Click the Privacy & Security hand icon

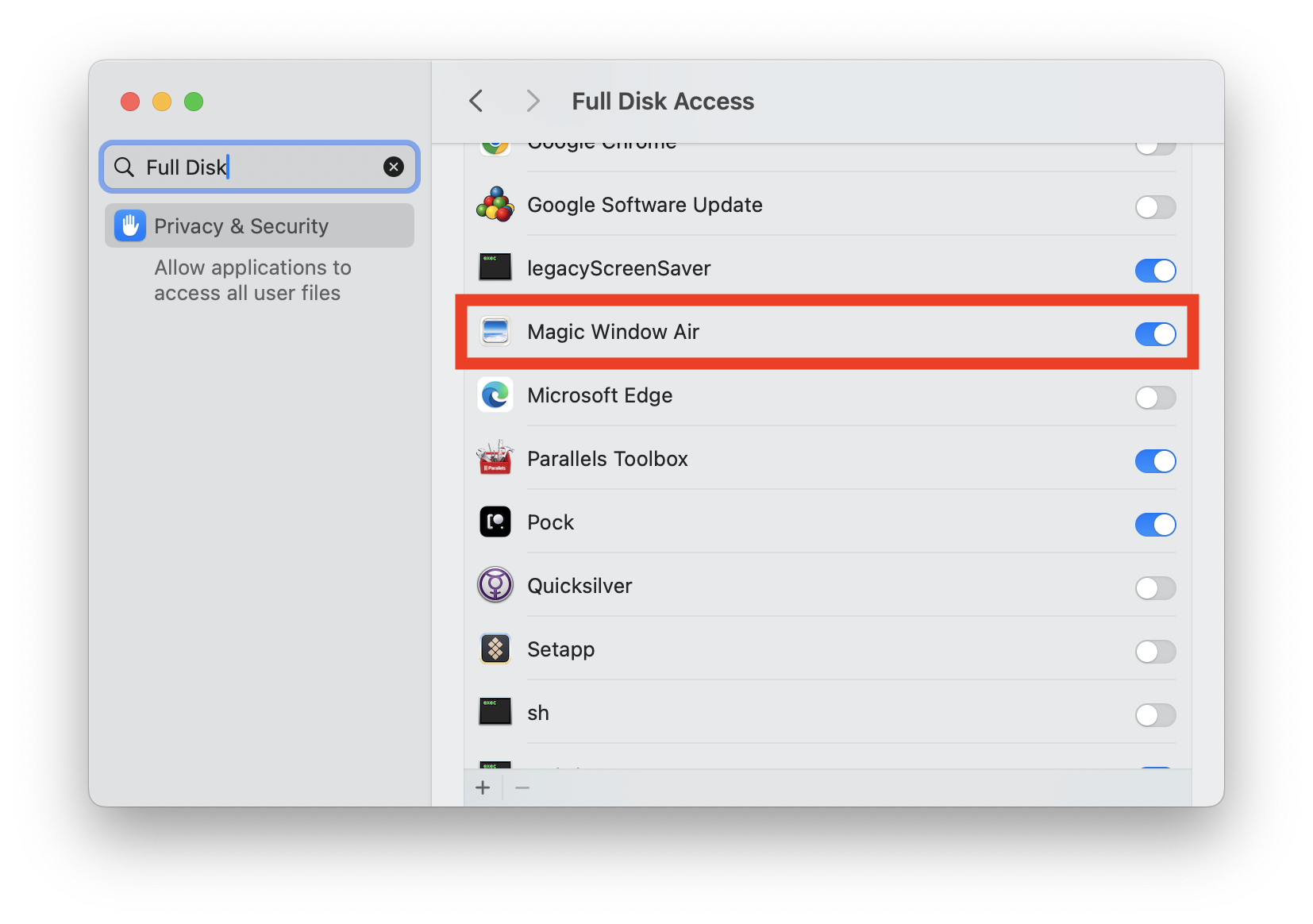tap(130, 225)
